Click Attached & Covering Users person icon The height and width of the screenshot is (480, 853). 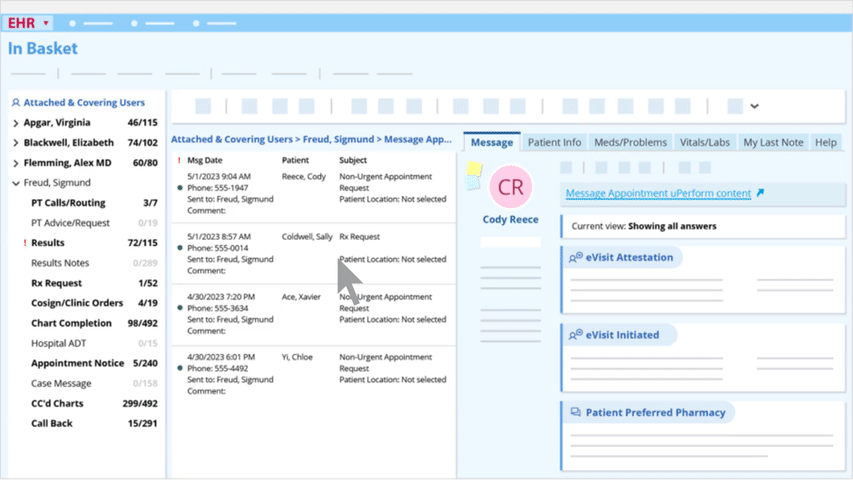click(16, 102)
